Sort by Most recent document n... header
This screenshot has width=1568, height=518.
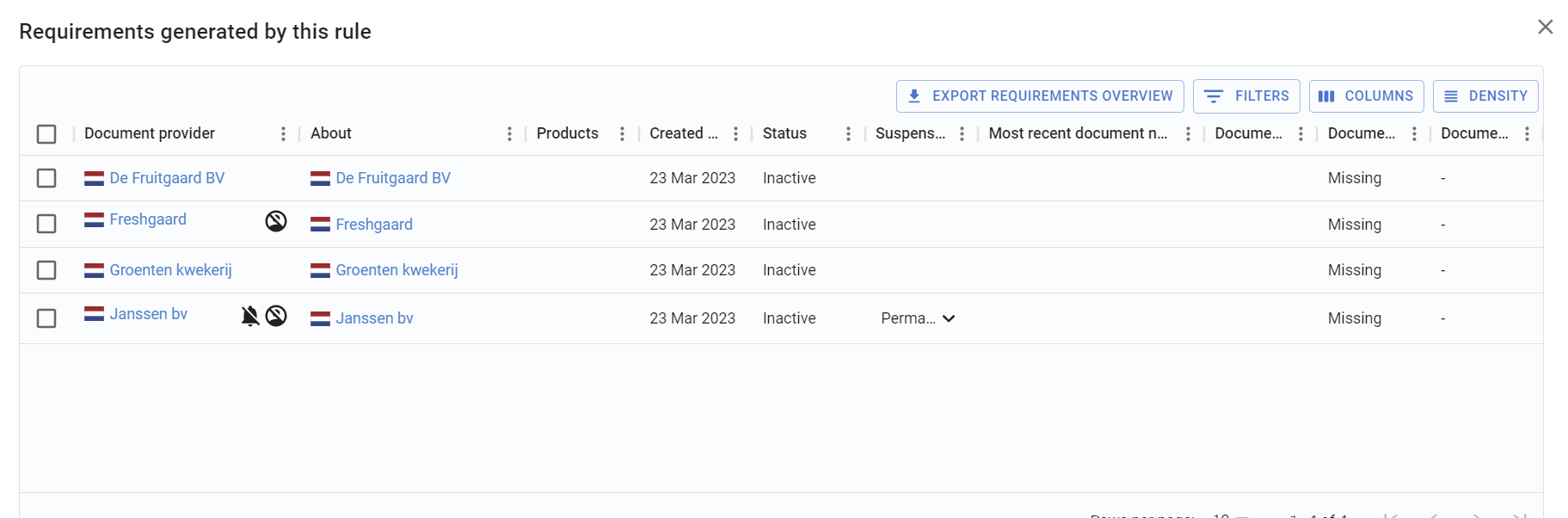point(1079,133)
